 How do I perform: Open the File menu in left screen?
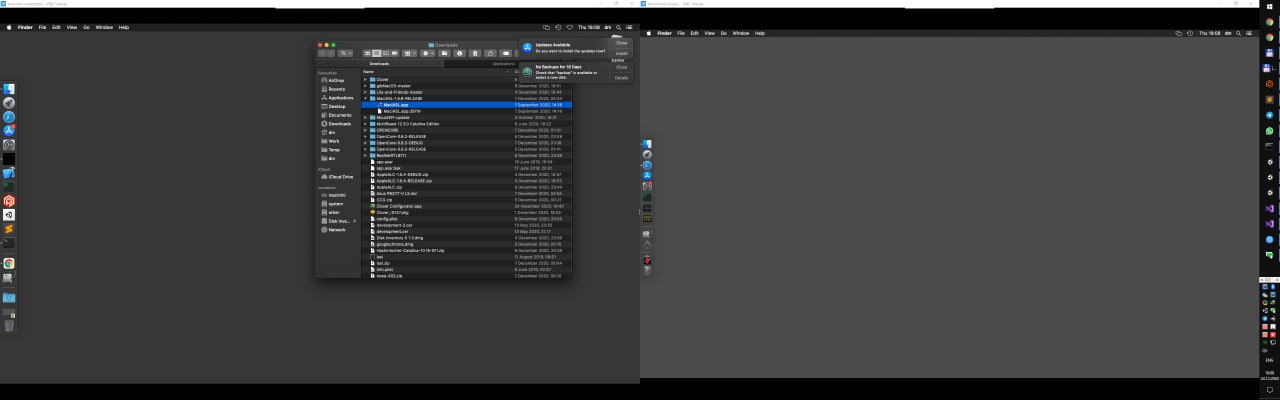(43, 27)
